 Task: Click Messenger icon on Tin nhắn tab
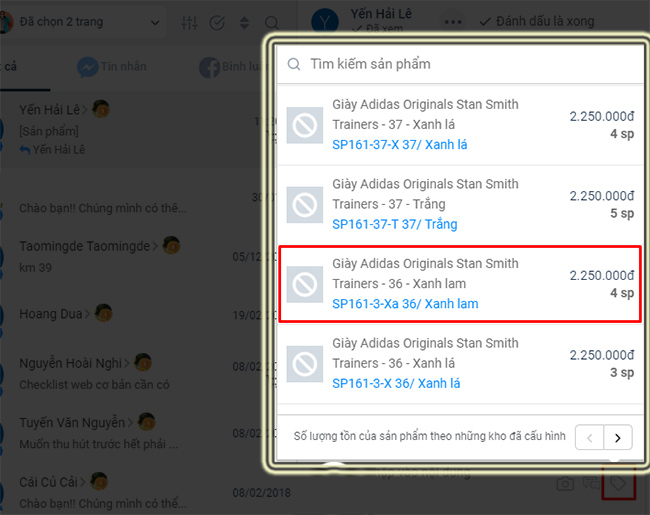[87, 67]
